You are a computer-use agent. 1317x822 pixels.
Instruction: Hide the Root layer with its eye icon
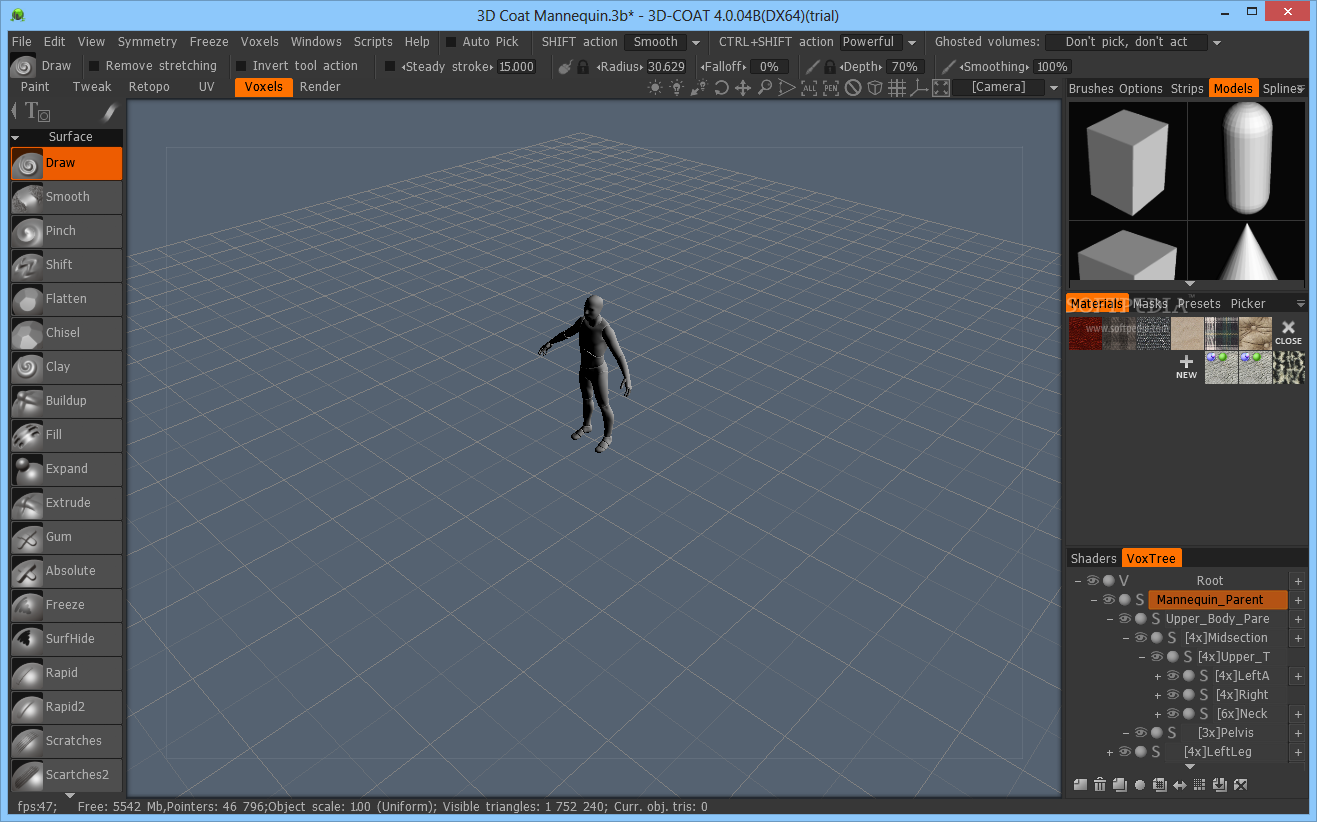1093,581
